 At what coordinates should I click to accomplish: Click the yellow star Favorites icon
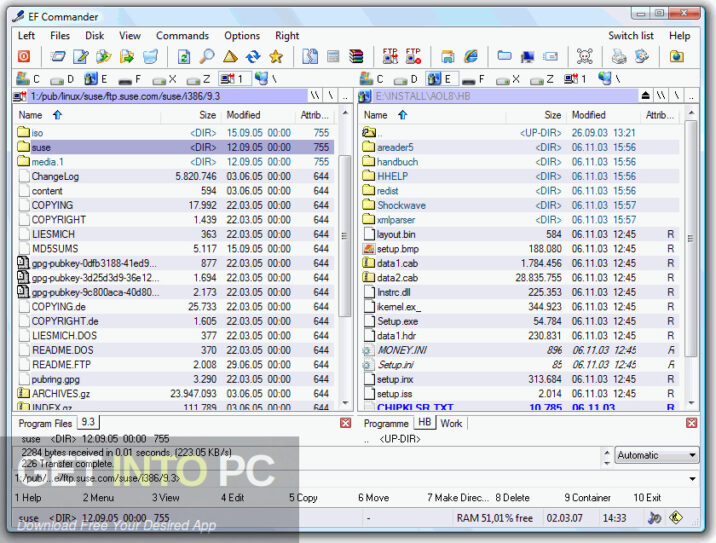pos(276,56)
